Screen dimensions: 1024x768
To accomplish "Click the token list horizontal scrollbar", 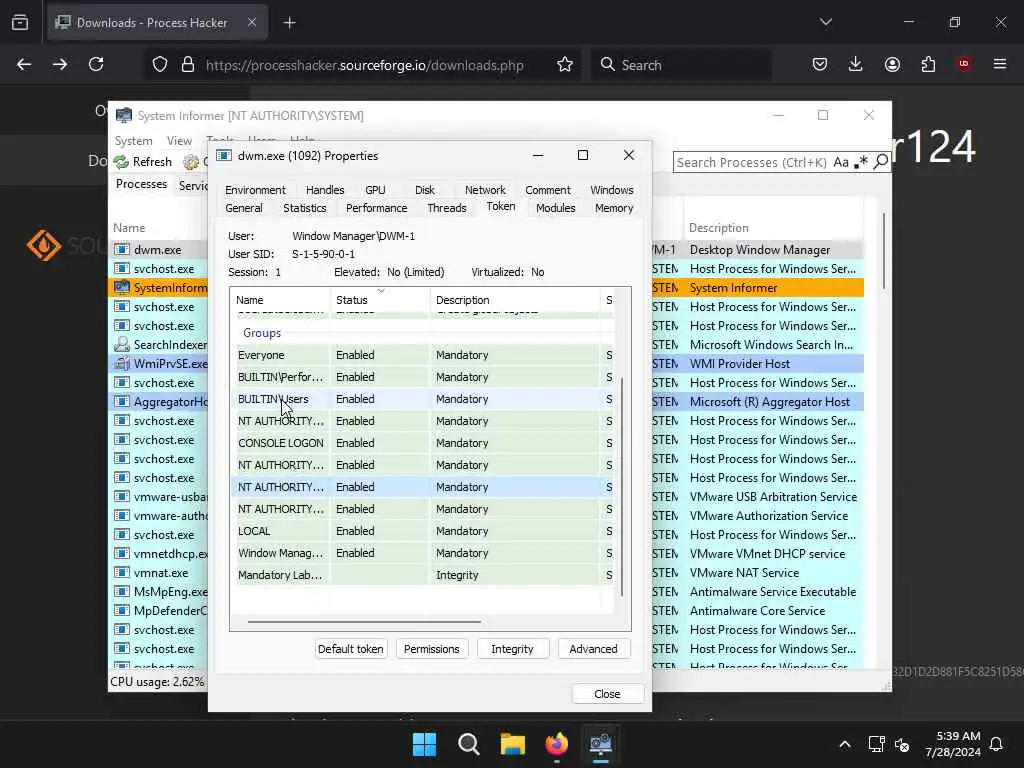I will [x=364, y=622].
